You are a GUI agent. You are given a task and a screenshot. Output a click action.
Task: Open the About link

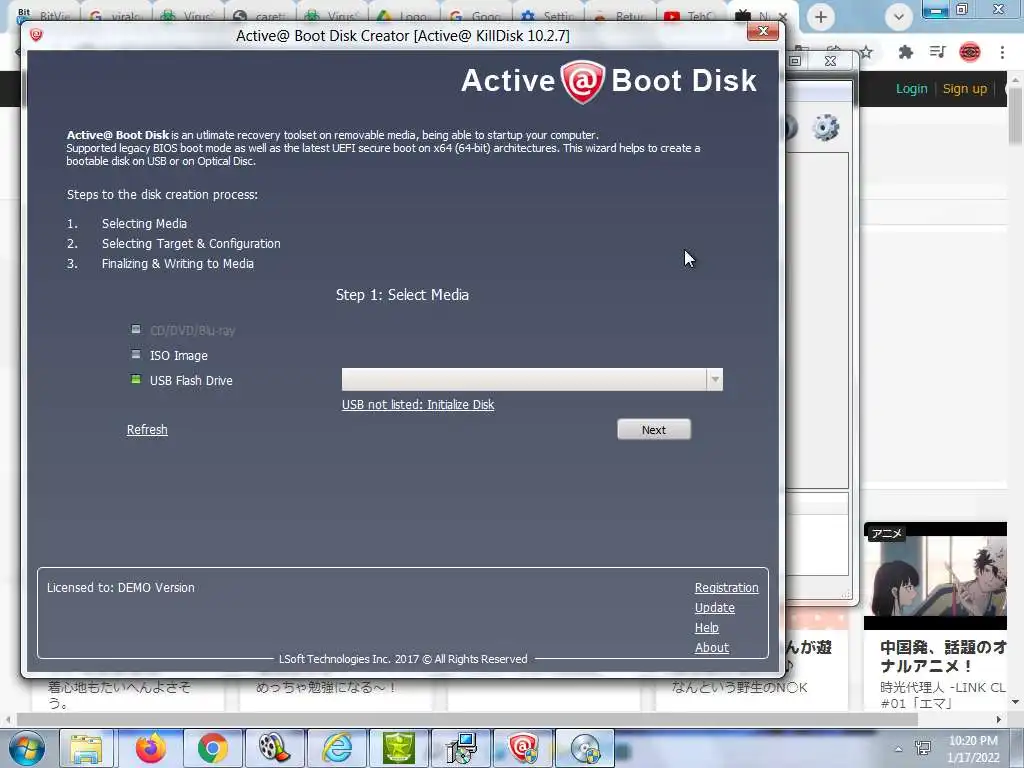[711, 648]
